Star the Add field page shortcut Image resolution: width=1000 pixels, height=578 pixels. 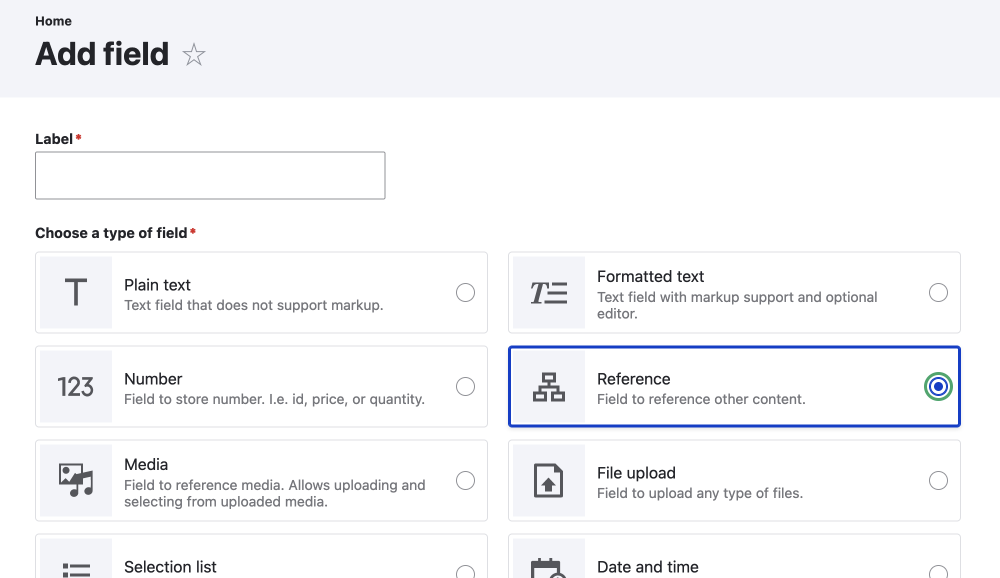pos(194,54)
